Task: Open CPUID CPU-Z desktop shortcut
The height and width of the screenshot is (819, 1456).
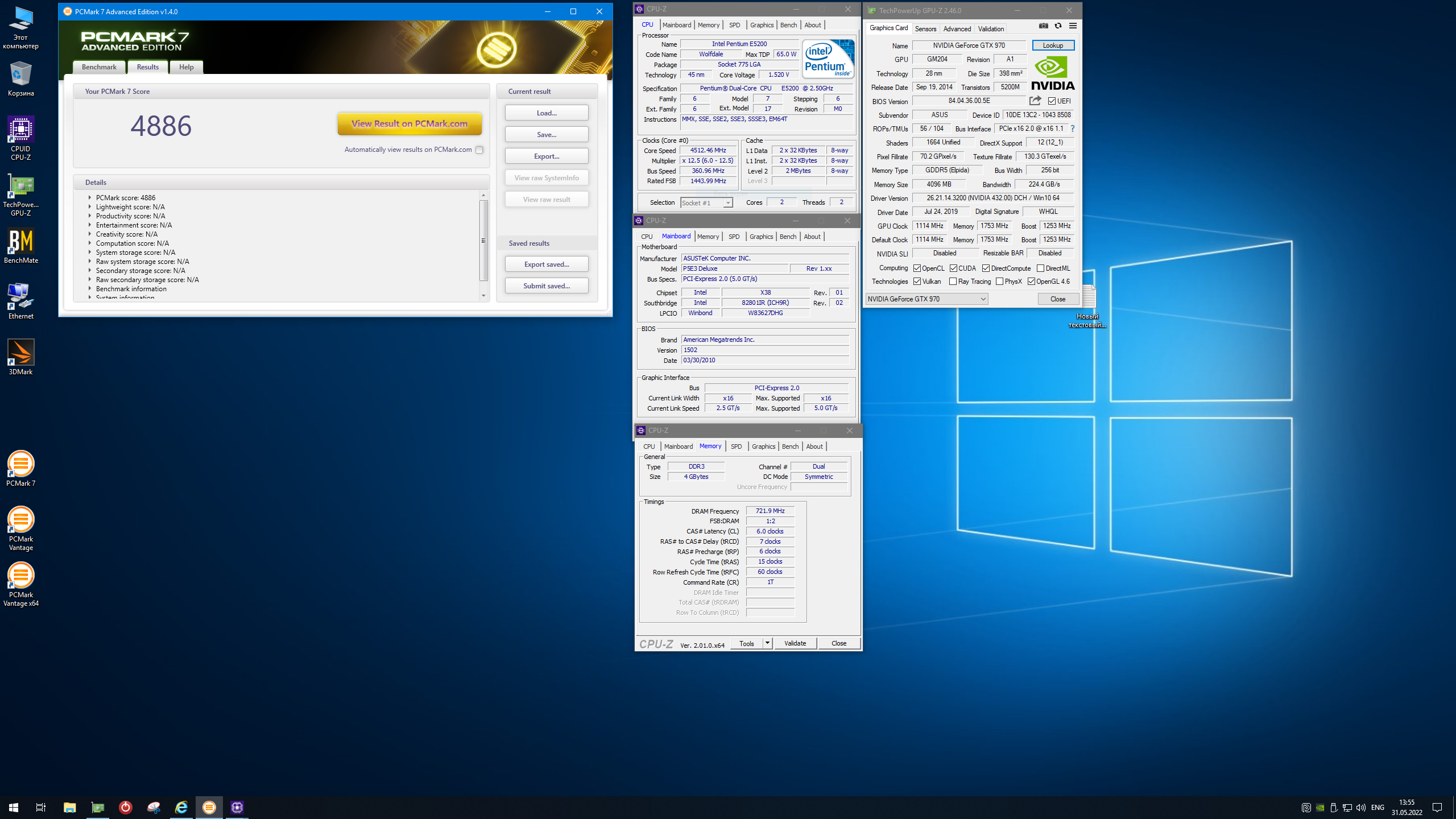Action: [x=20, y=138]
